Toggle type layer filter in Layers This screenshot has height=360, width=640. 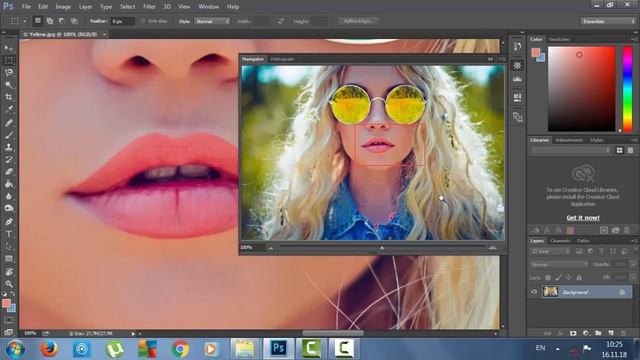click(601, 251)
